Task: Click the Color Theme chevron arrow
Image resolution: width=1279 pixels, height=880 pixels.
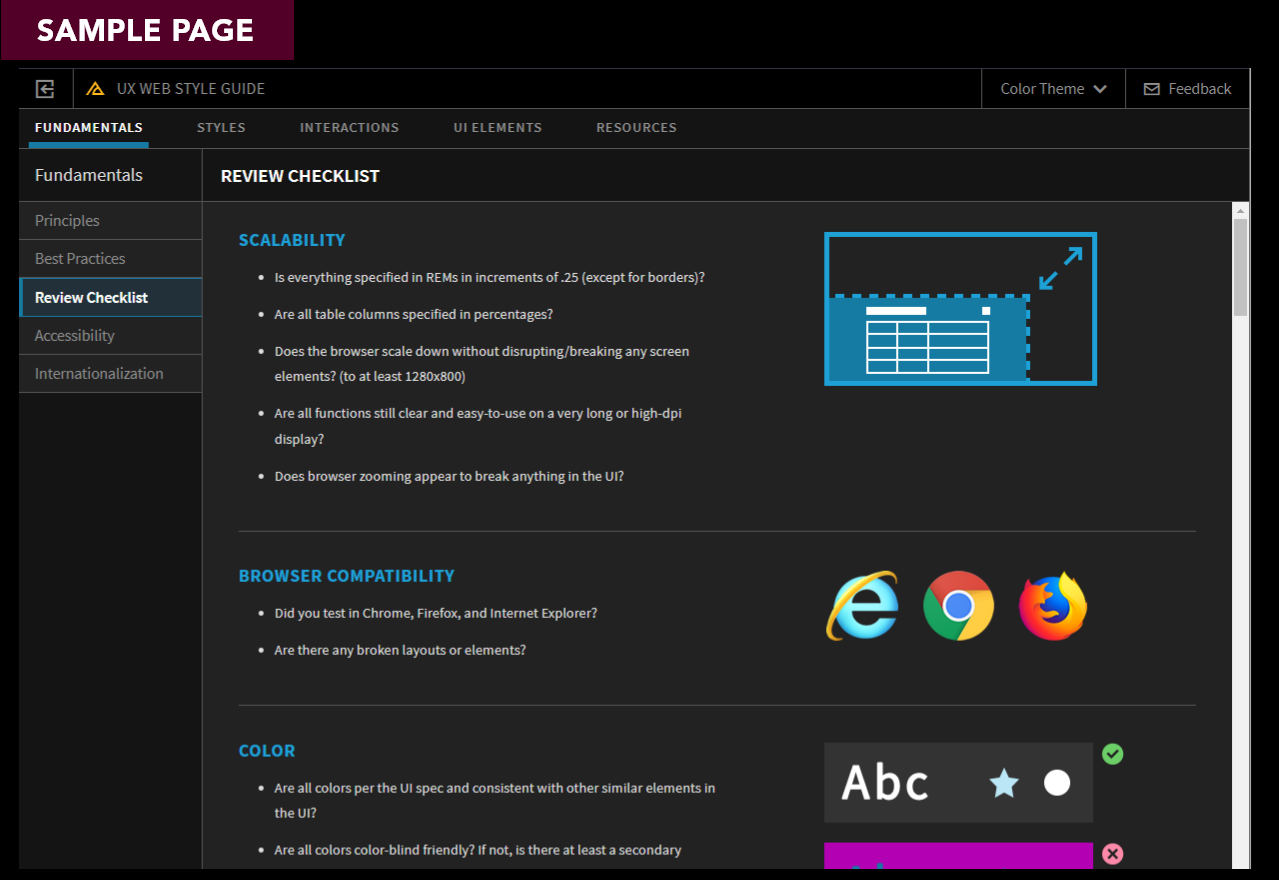Action: click(1100, 89)
